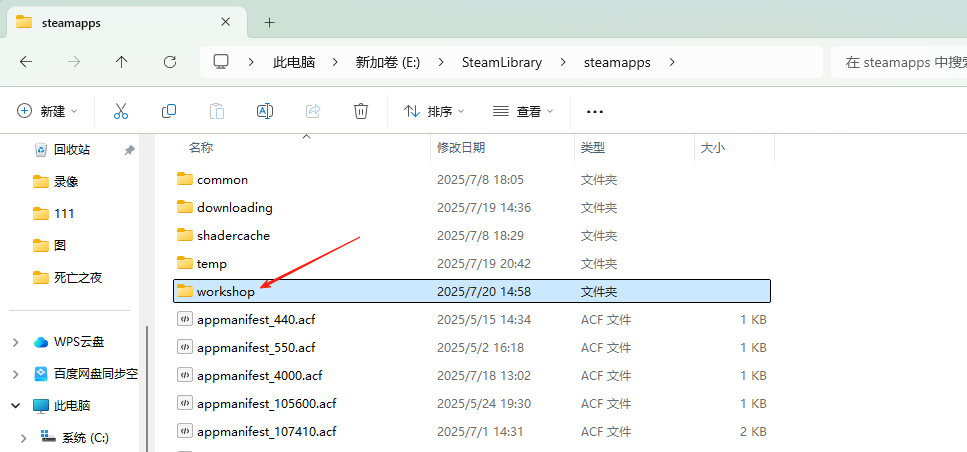The height and width of the screenshot is (452, 967).
Task: Click the steamapps search box
Action: click(899, 62)
